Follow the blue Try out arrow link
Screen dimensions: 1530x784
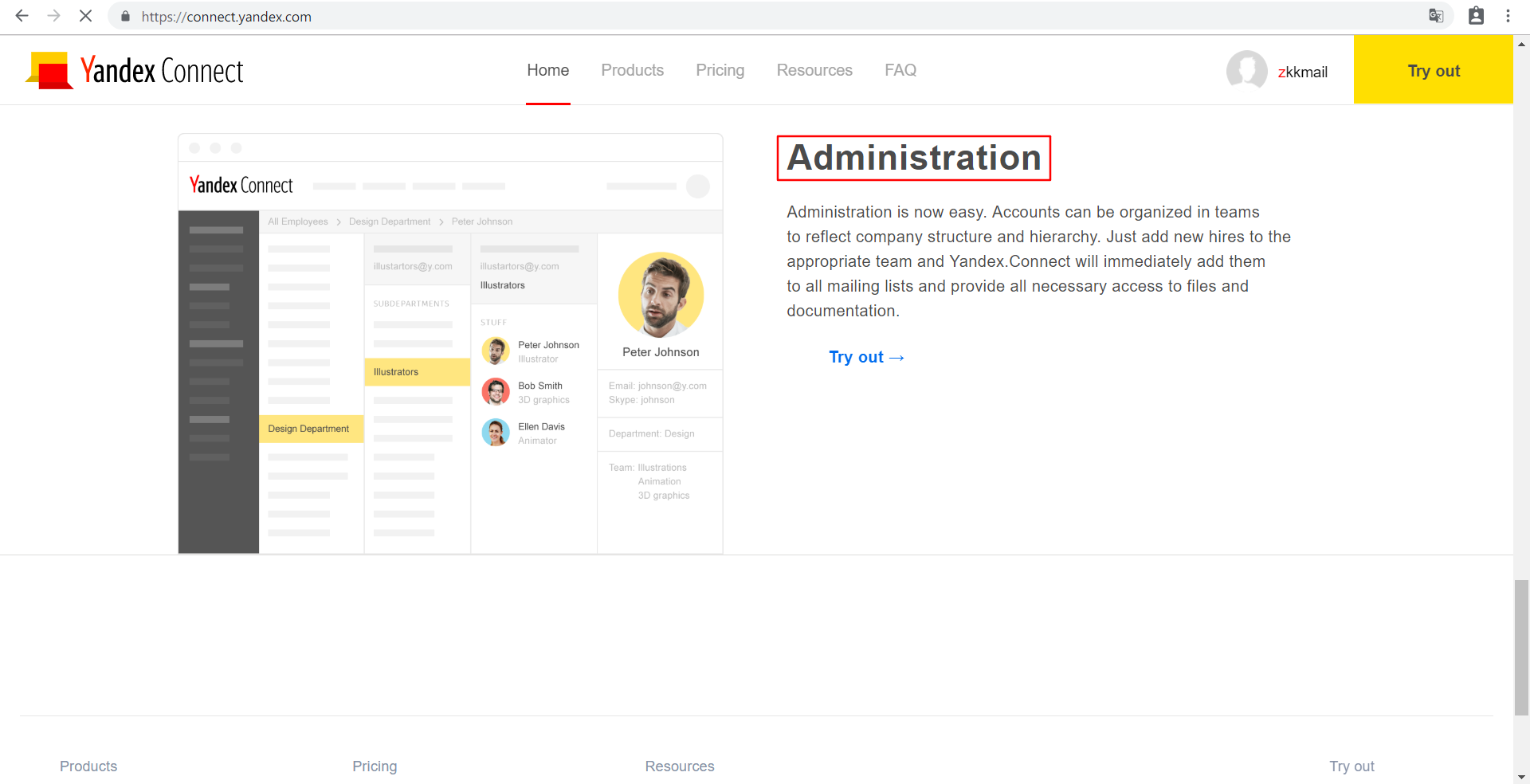click(x=866, y=357)
